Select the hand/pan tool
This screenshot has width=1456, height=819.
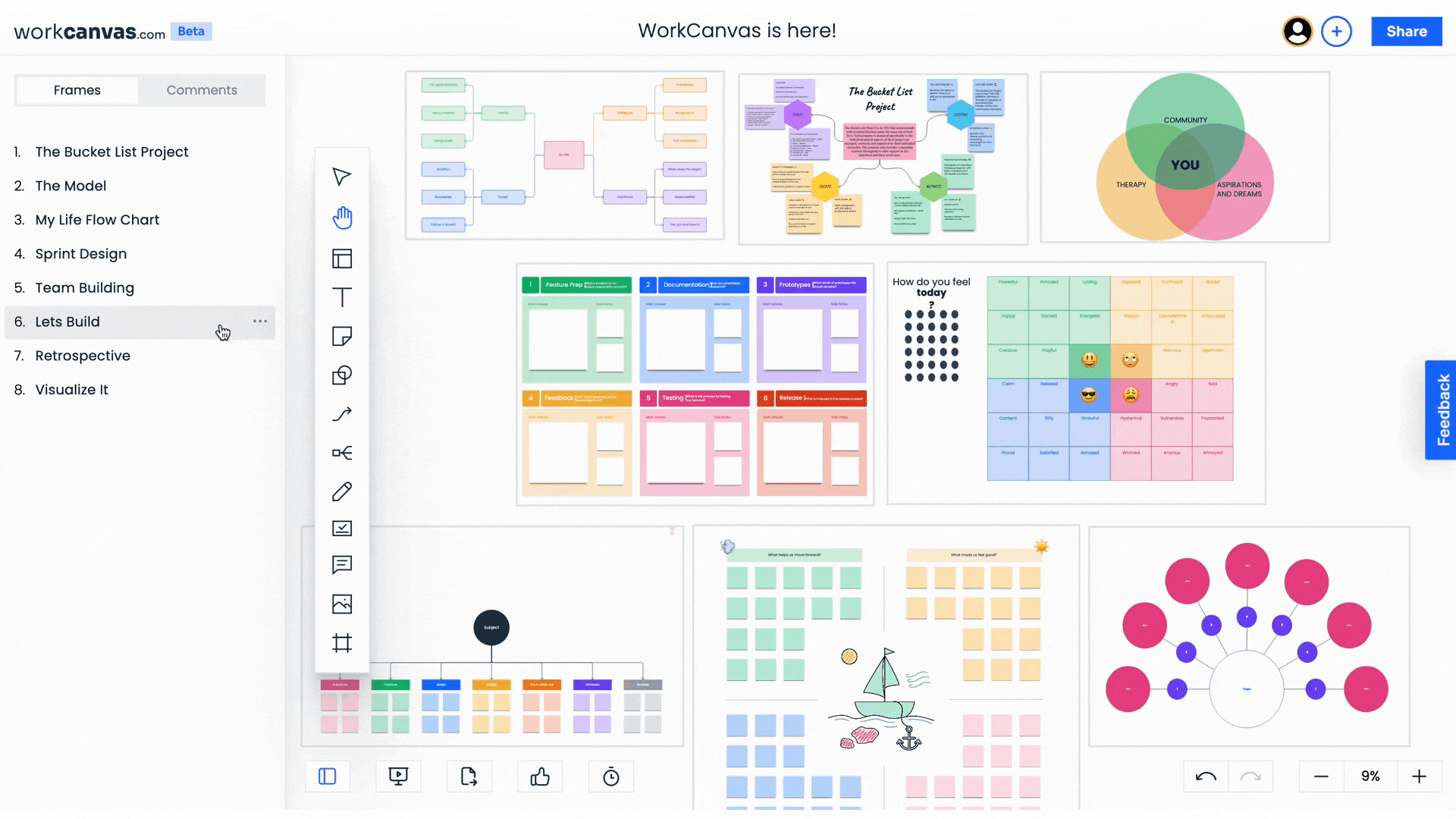pos(342,217)
